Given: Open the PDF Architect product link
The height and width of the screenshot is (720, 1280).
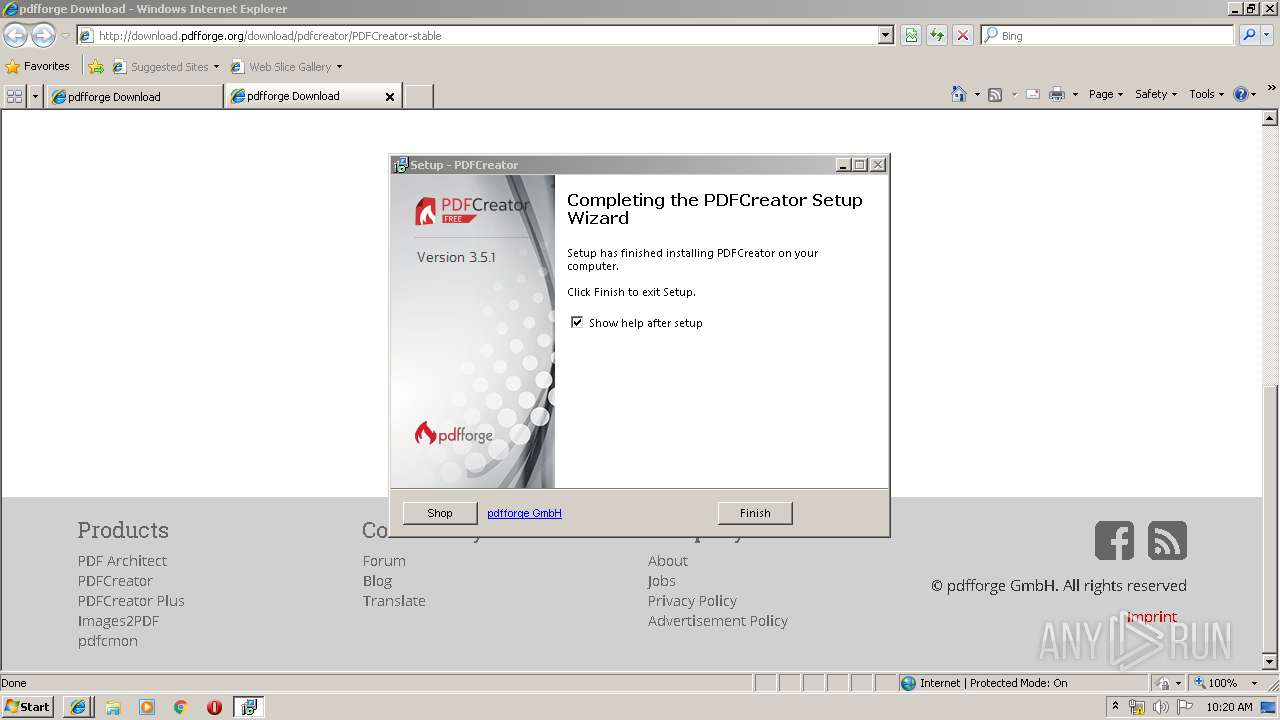Looking at the screenshot, I should tap(122, 560).
